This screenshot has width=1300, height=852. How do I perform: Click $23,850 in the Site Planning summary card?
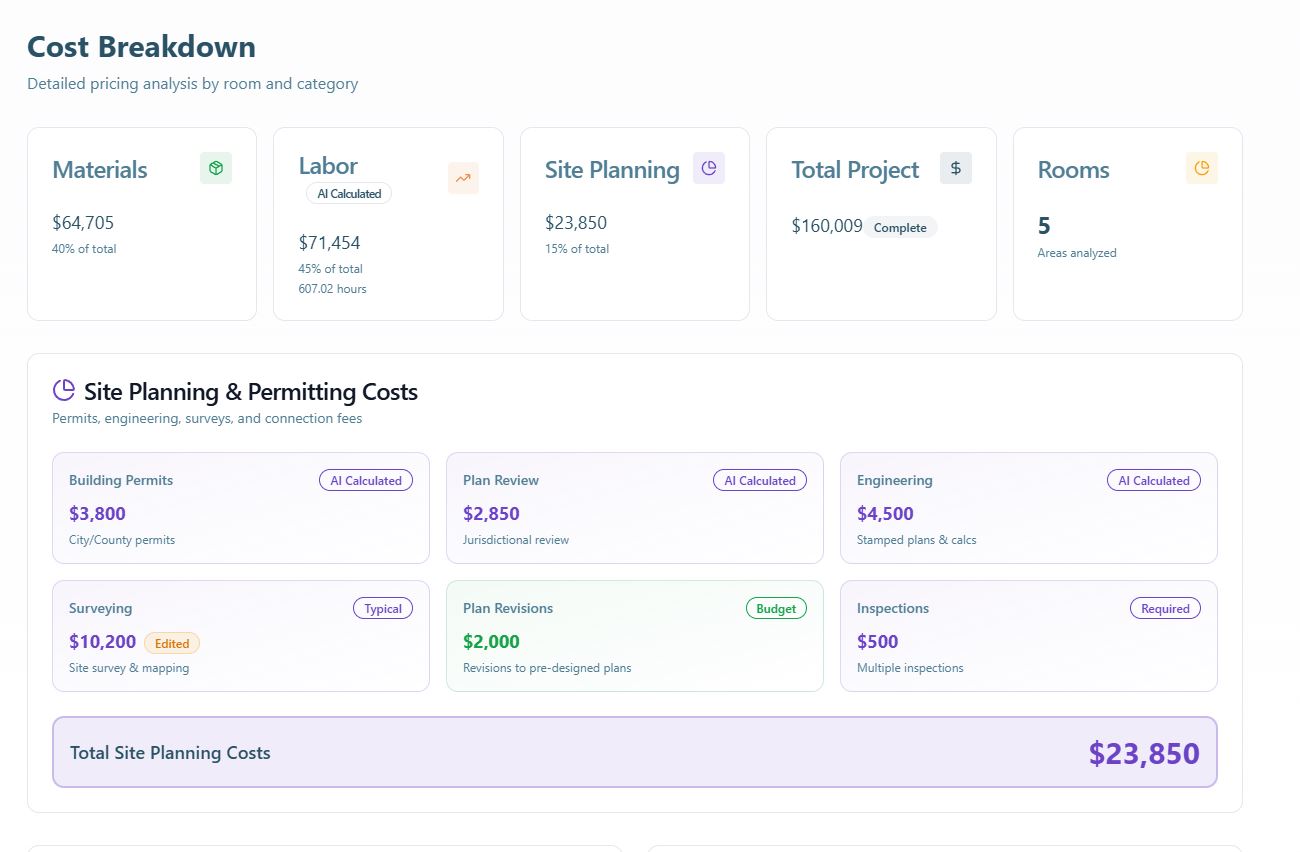[576, 223]
